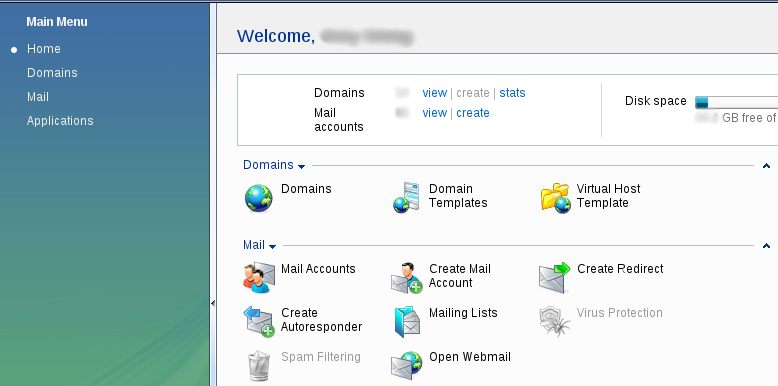Click the Mail Accounts label link
This screenshot has height=386, width=778.
click(318, 268)
